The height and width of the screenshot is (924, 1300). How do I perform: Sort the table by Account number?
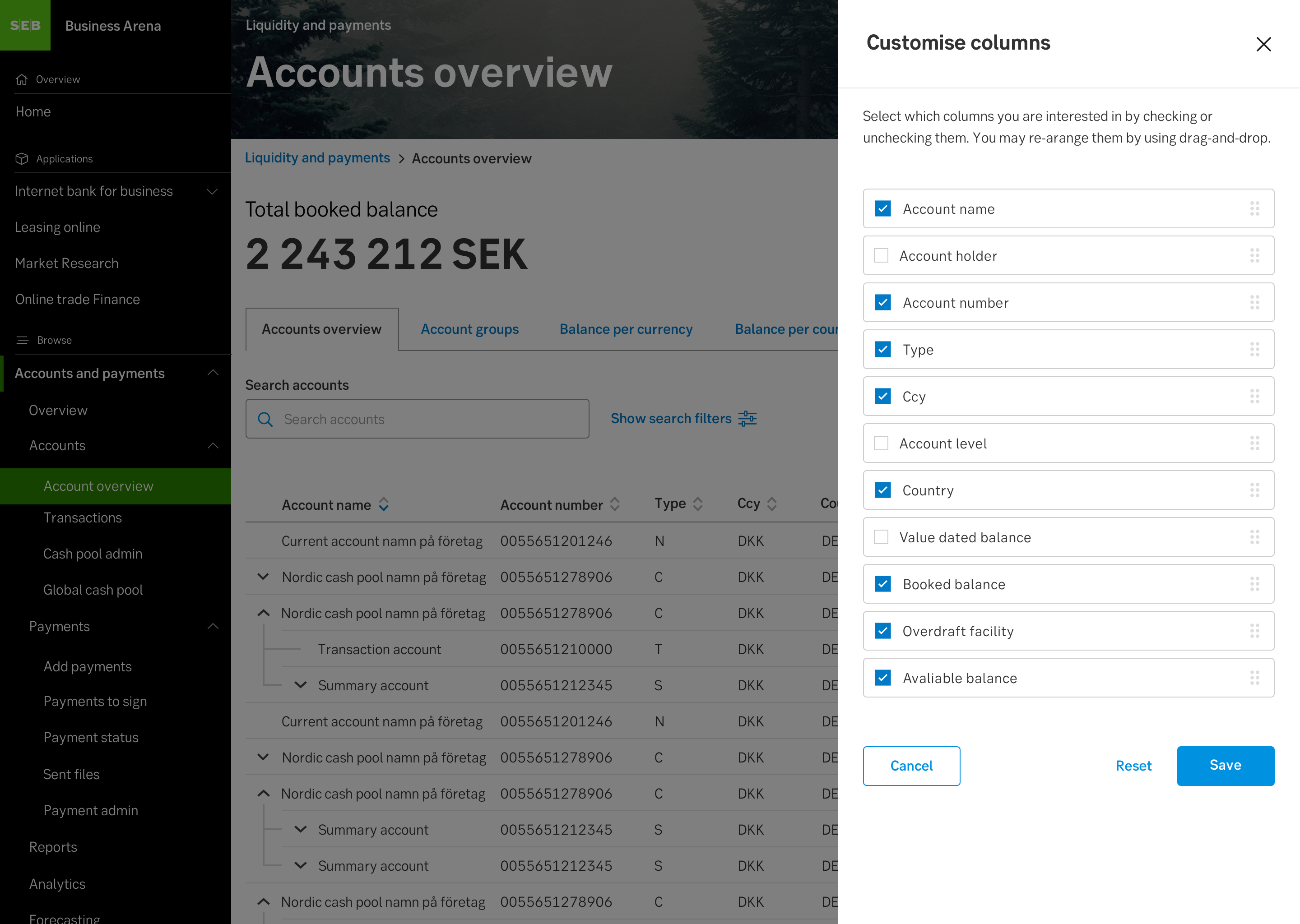pyautogui.click(x=614, y=504)
